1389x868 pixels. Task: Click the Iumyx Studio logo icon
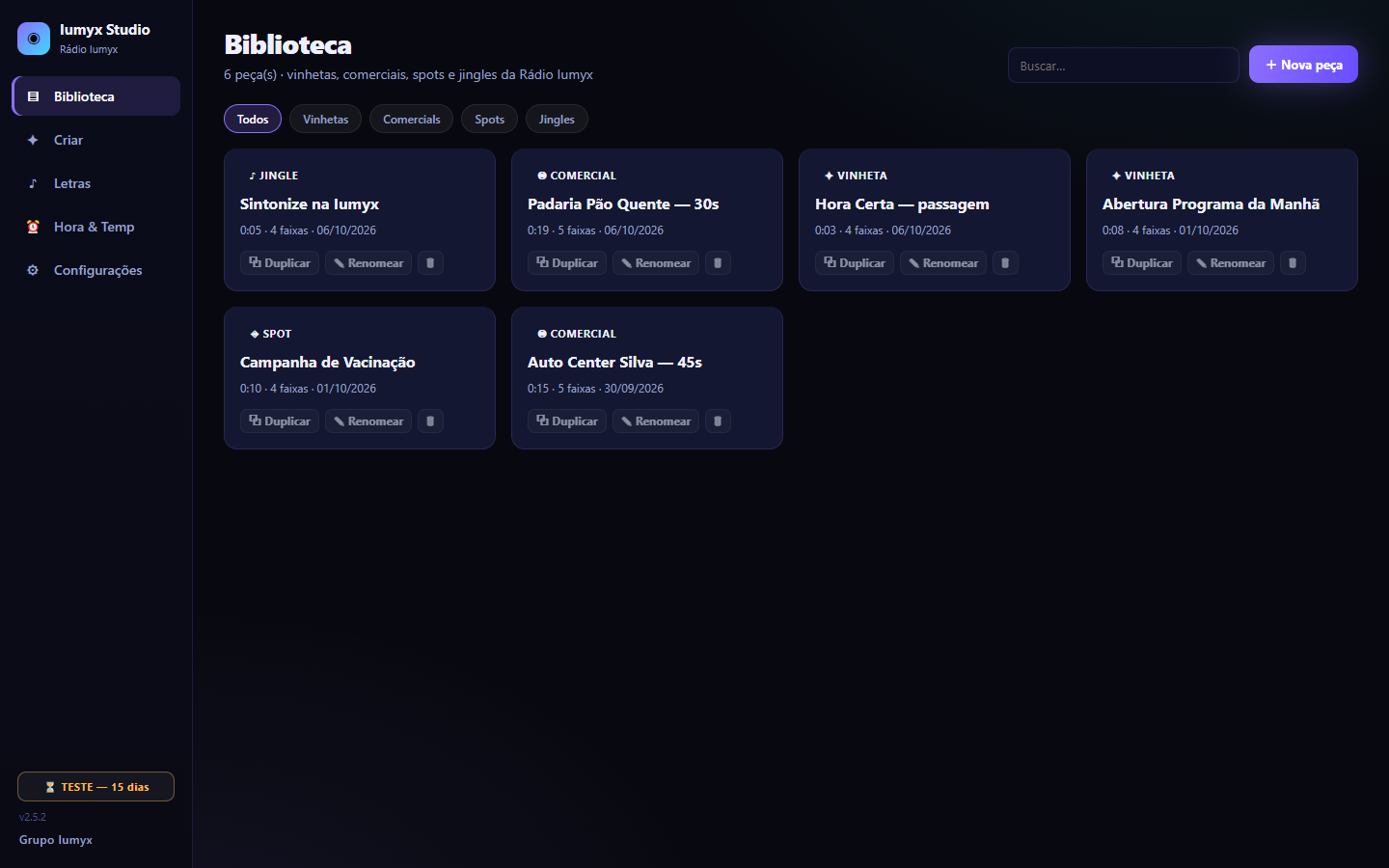point(34,39)
